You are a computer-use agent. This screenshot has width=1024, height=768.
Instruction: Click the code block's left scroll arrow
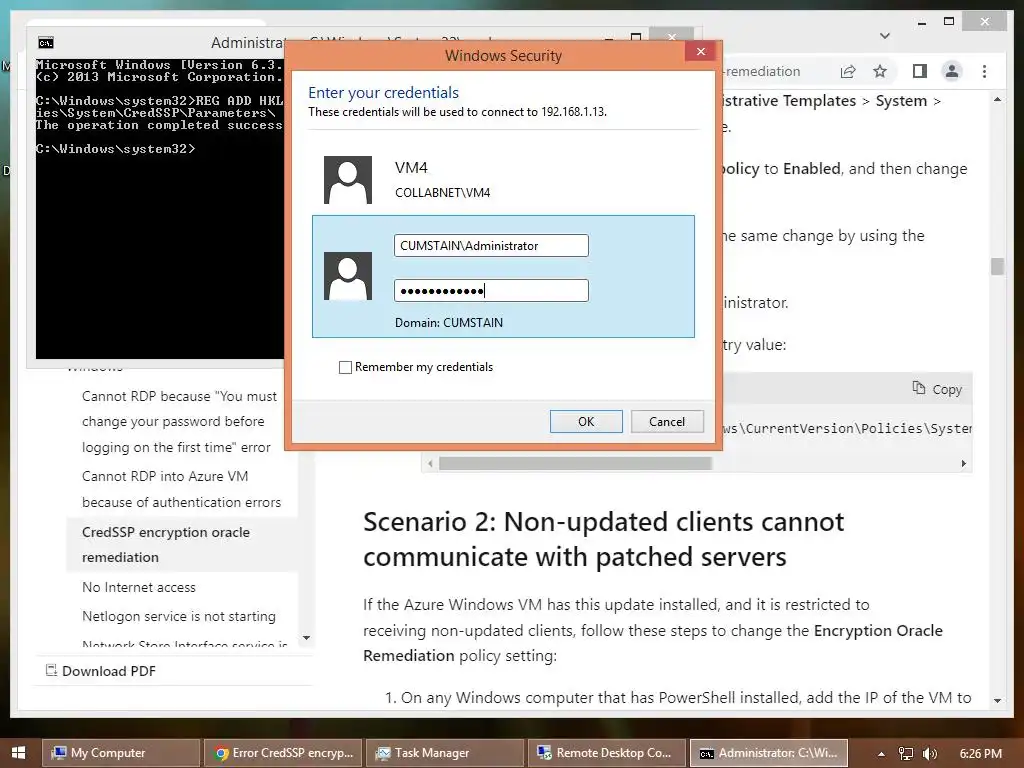pyautogui.click(x=430, y=464)
